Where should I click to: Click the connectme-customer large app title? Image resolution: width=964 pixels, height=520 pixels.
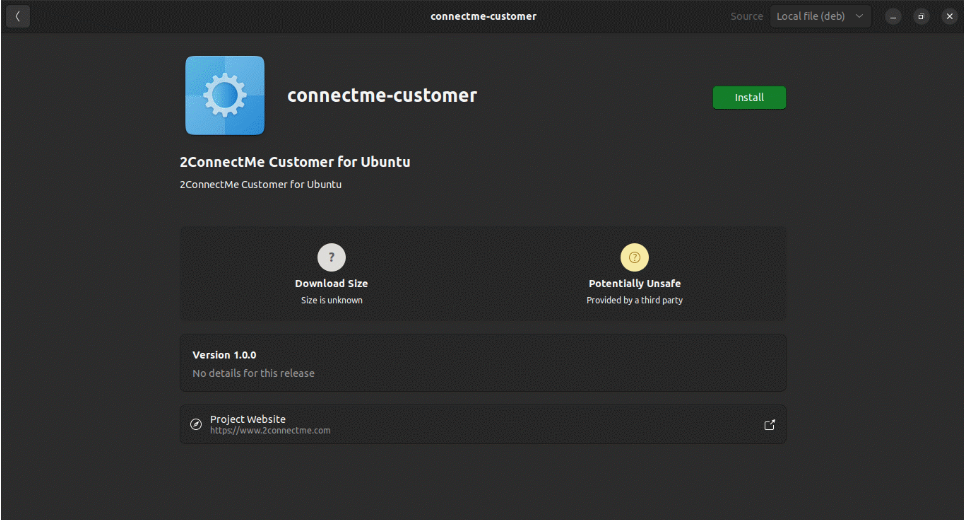pyautogui.click(x=382, y=95)
